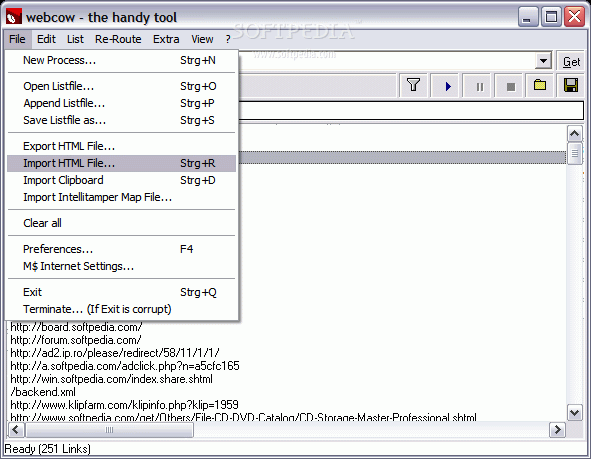Open the File menu
The image size is (591, 459).
click(x=17, y=39)
